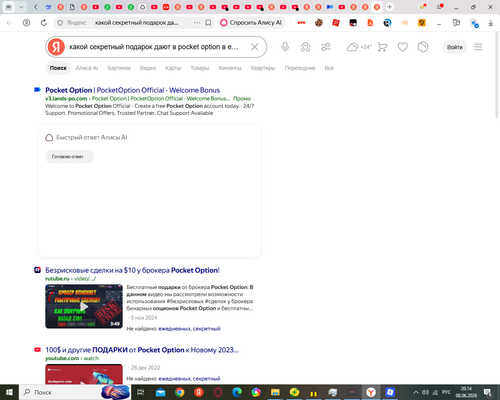
Task: Switch to the Картинки tab
Action: click(119, 68)
